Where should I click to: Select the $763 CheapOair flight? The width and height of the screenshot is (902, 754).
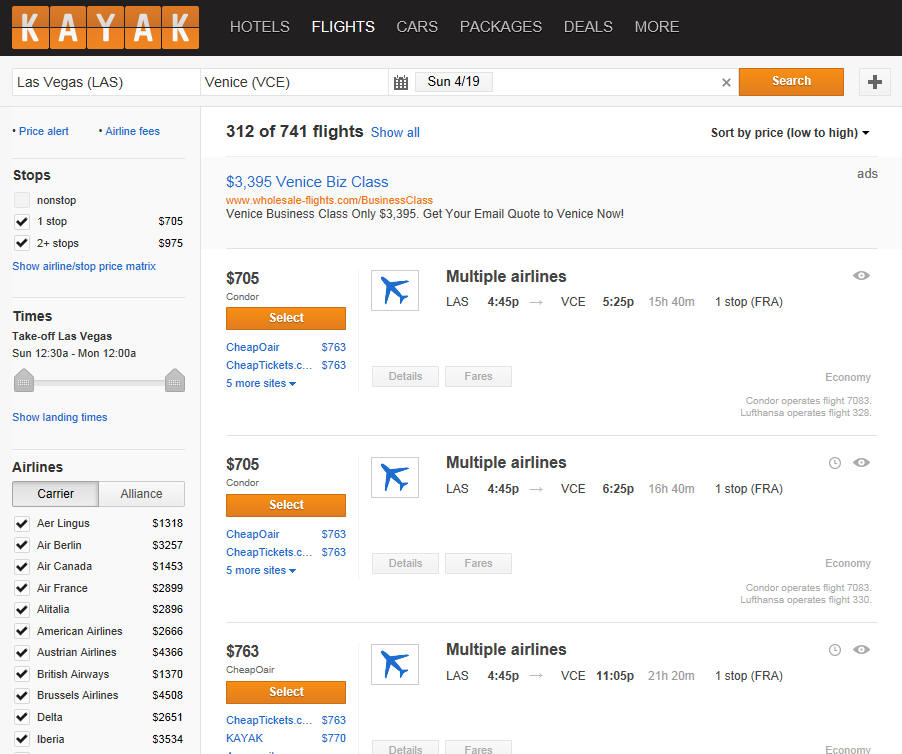(x=286, y=692)
